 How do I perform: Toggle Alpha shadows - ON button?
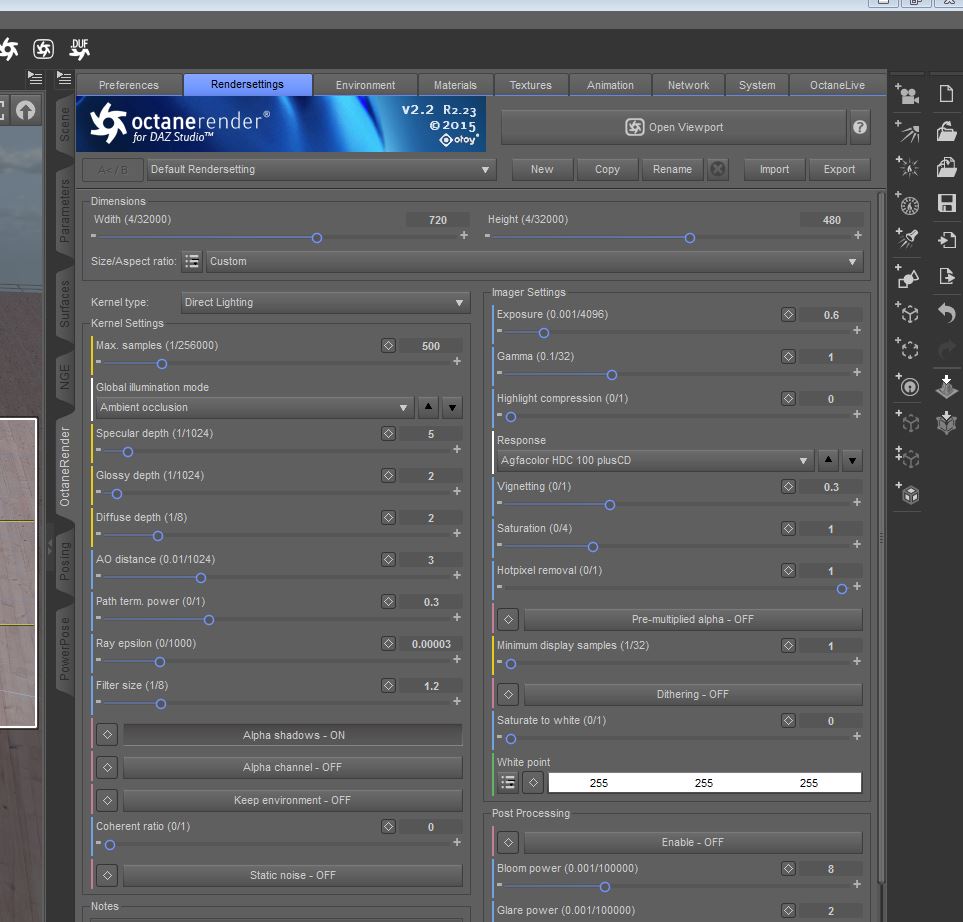293,735
